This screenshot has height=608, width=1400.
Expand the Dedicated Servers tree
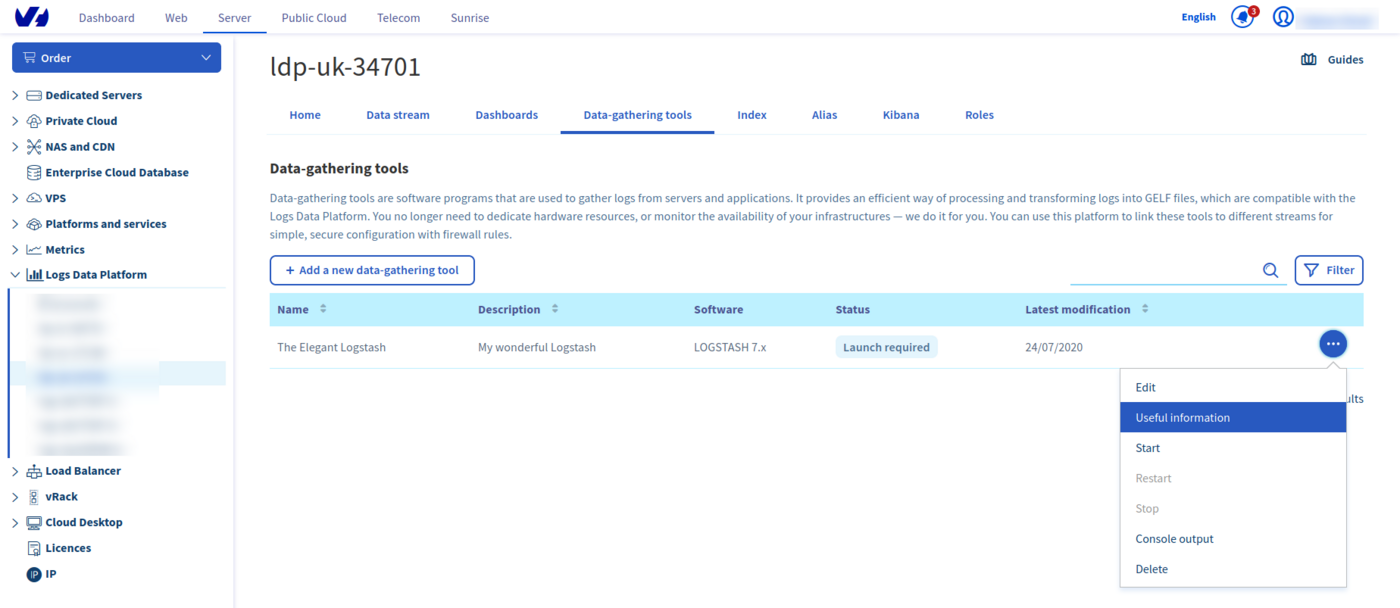click(15, 96)
